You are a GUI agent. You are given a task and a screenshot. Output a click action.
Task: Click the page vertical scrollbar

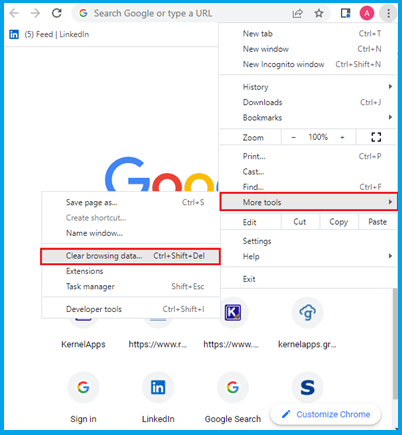click(395, 343)
